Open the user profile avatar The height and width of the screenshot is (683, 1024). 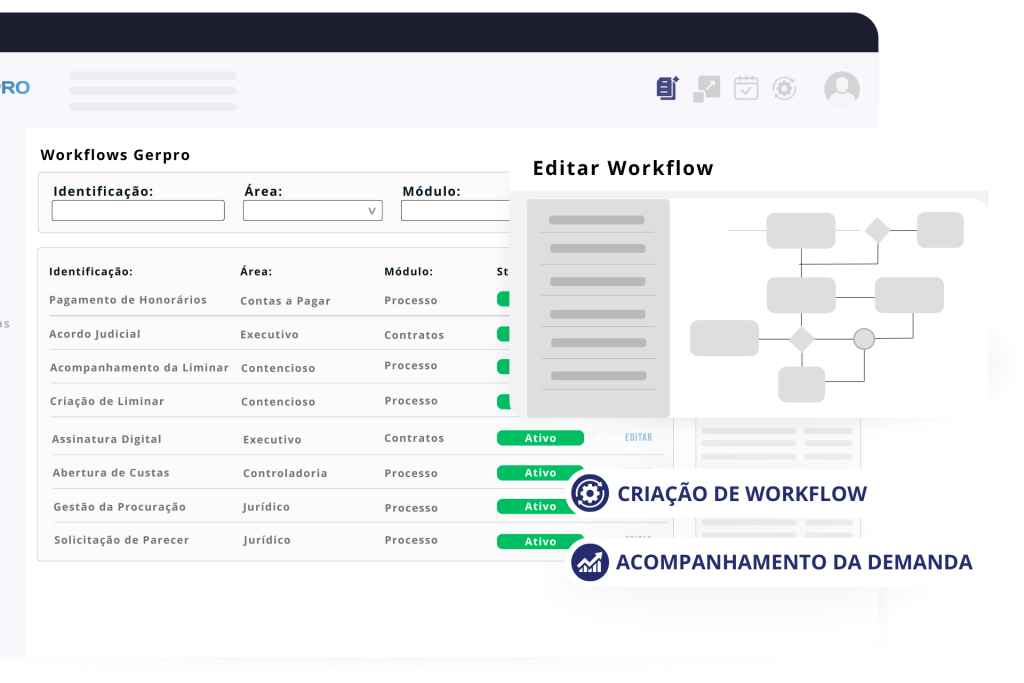point(841,89)
